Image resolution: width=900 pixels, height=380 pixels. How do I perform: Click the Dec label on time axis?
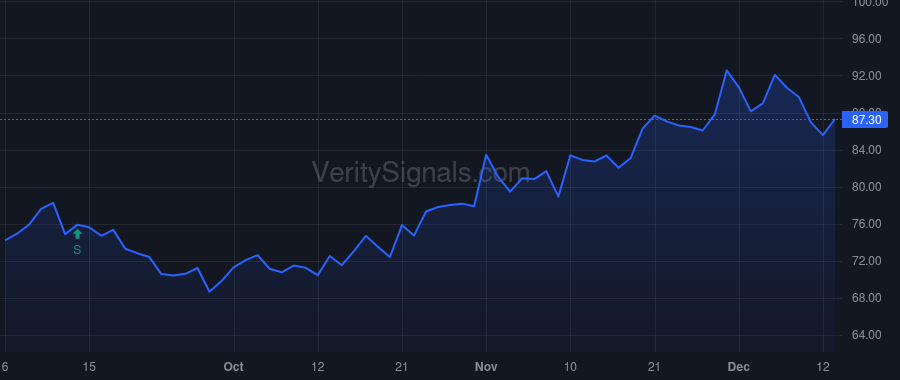tap(739, 367)
